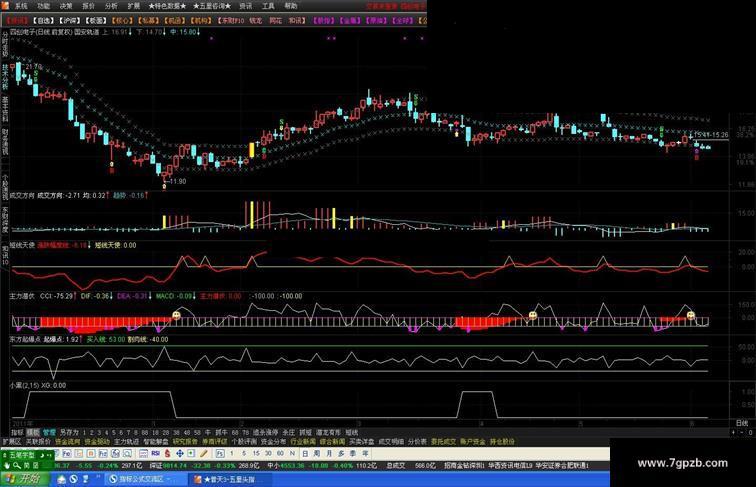Open the 功能 menu

[43, 6]
